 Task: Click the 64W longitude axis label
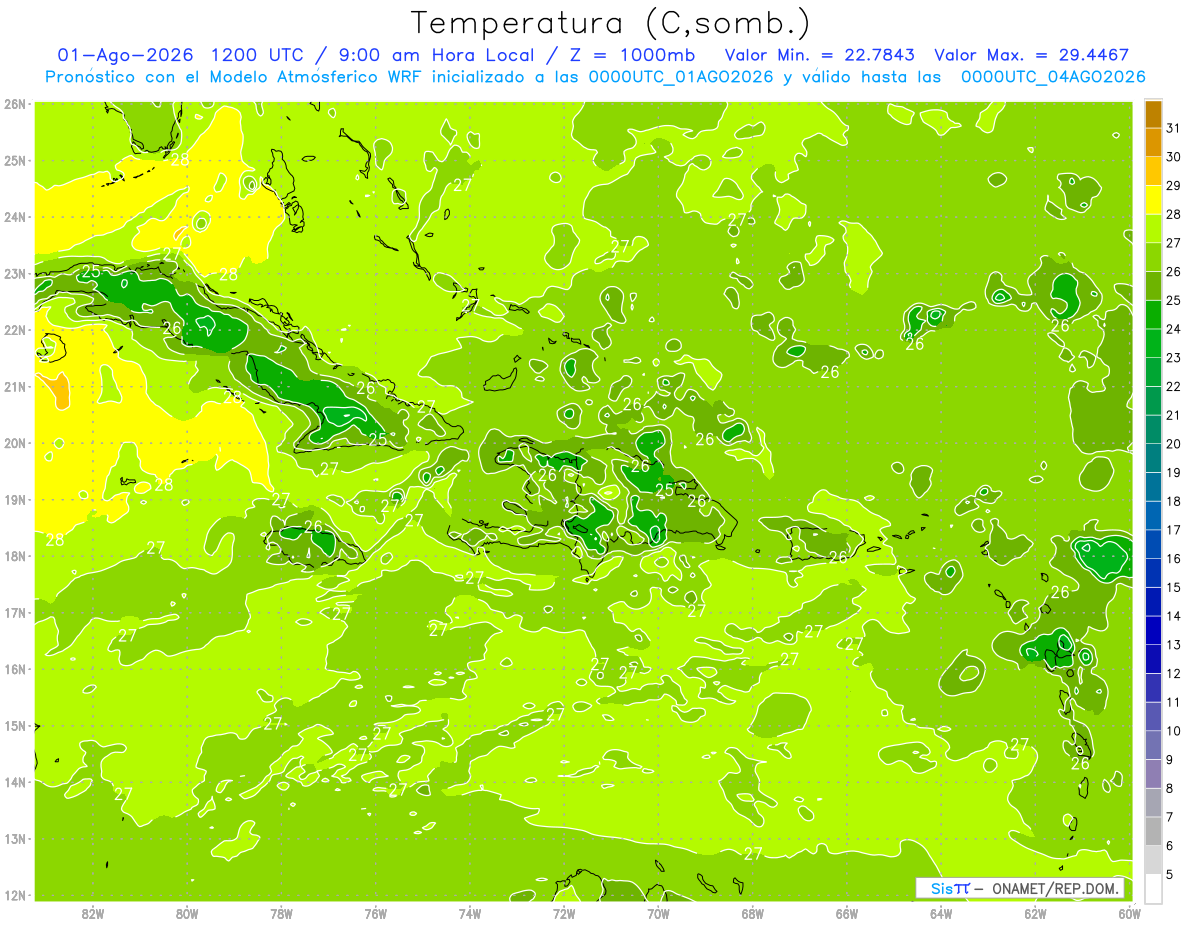[x=941, y=913]
